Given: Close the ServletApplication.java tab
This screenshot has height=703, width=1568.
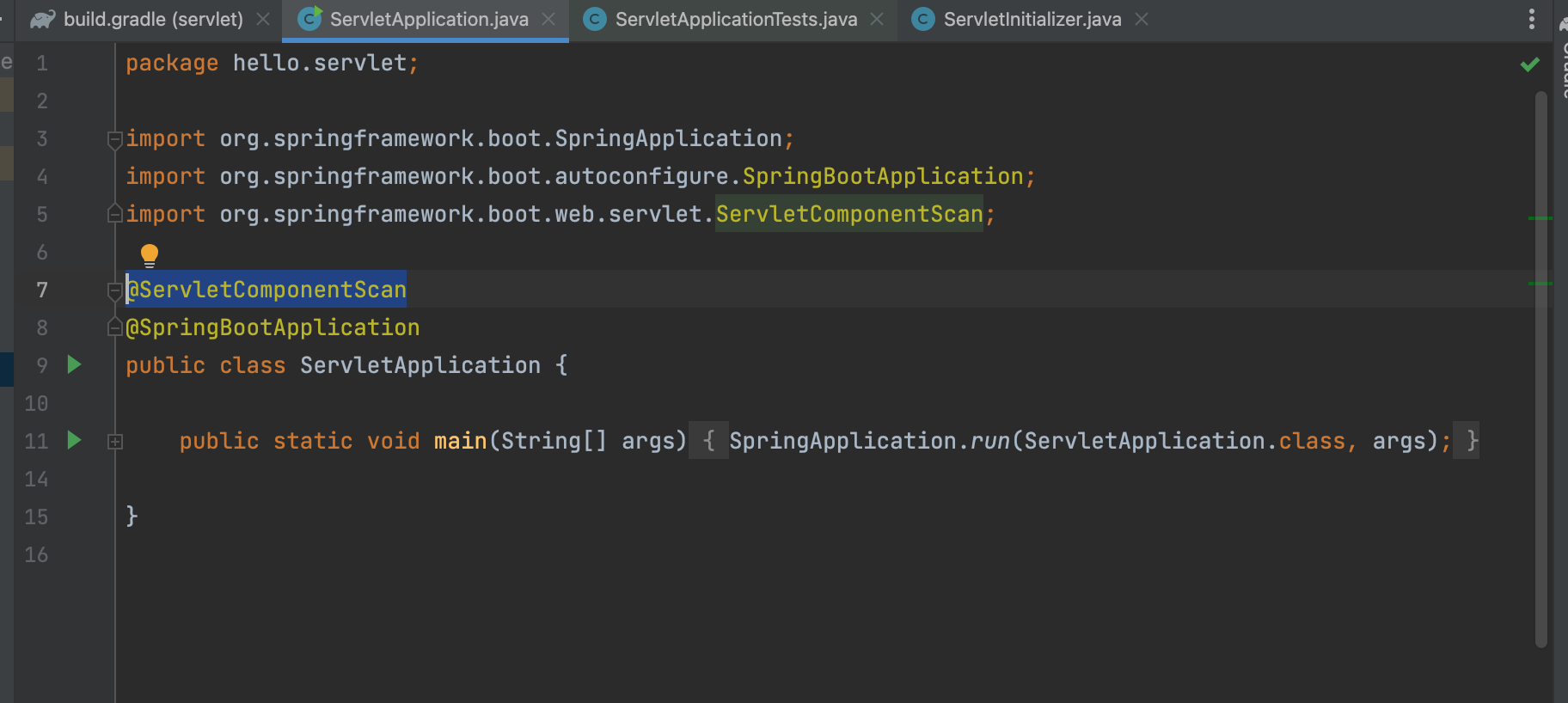Looking at the screenshot, I should tap(548, 19).
